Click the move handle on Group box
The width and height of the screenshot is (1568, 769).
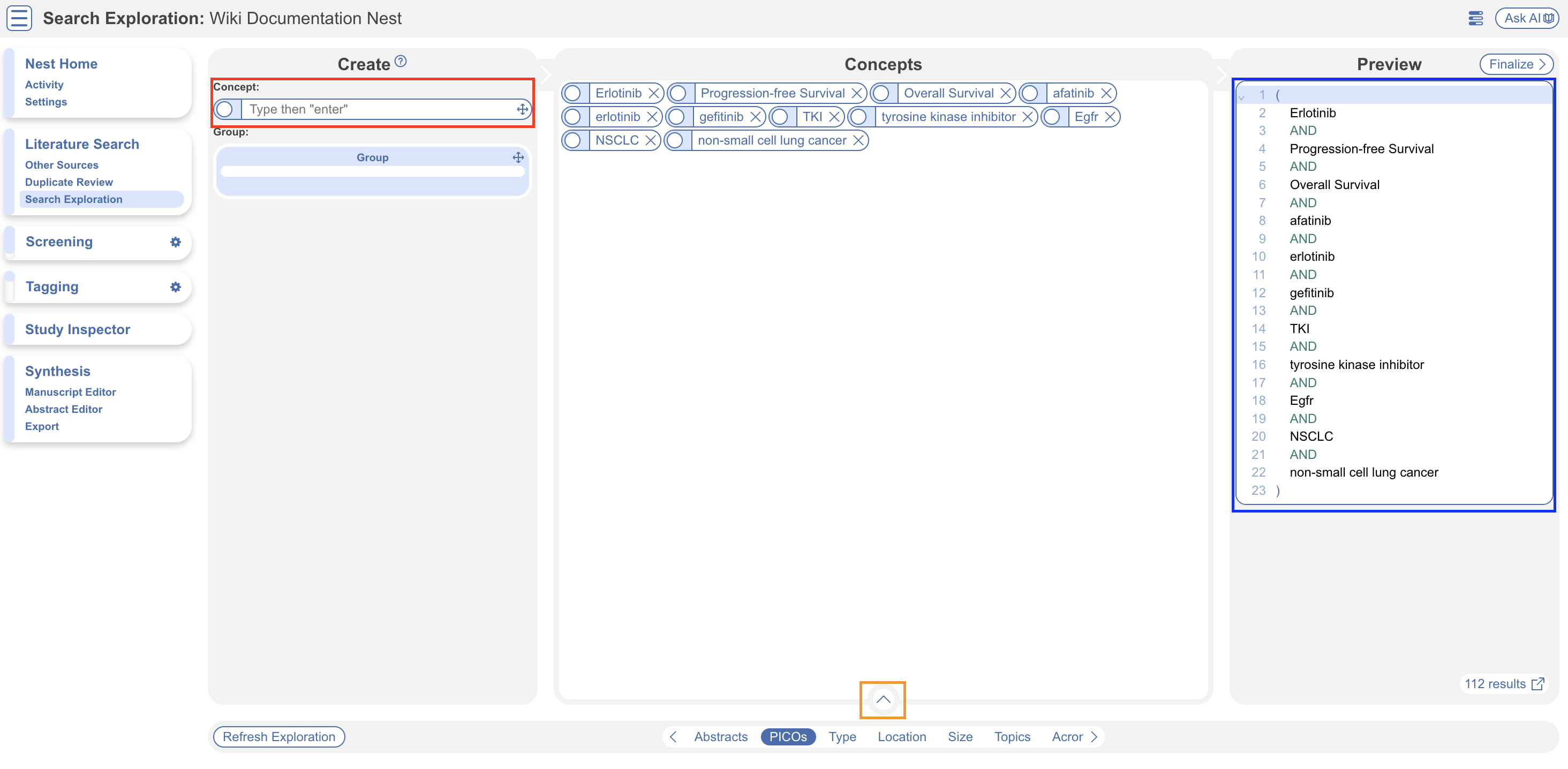(518, 157)
